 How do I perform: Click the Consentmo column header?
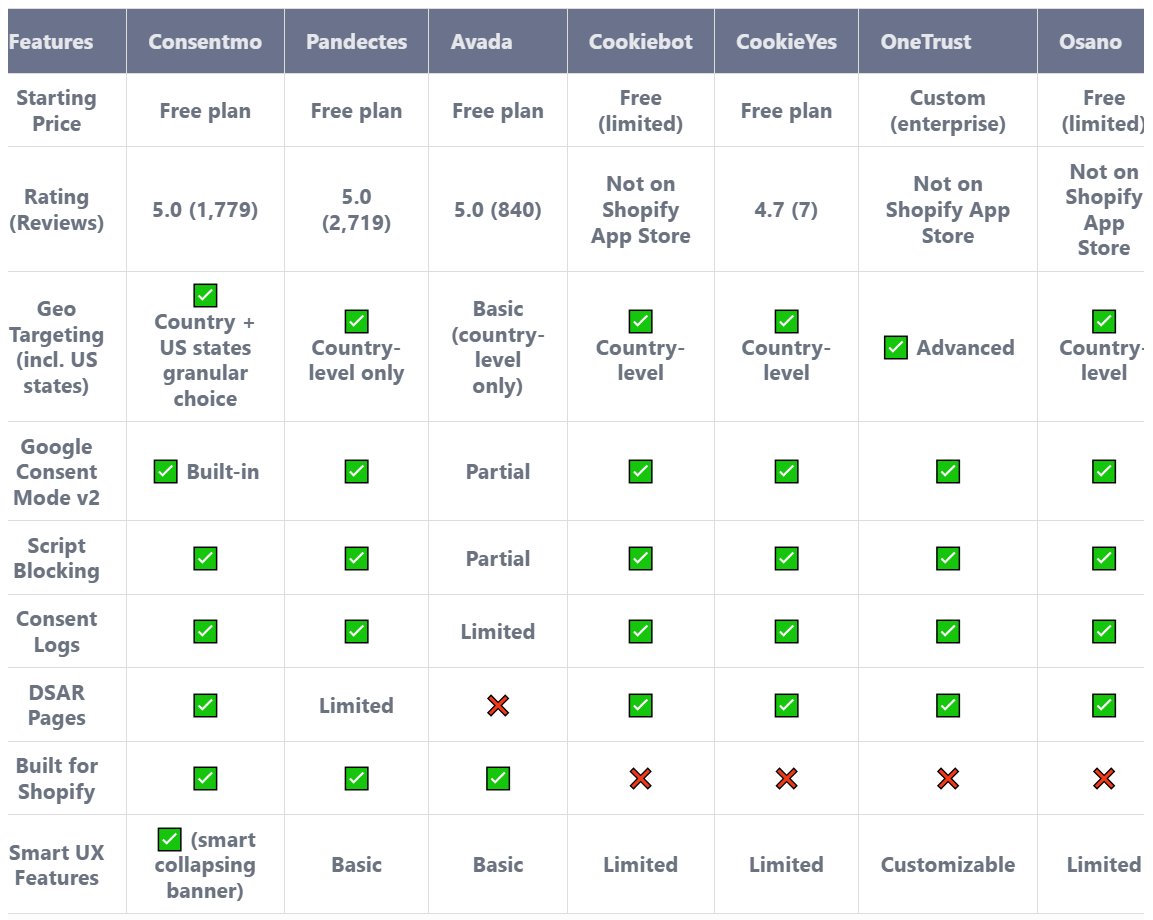205,42
